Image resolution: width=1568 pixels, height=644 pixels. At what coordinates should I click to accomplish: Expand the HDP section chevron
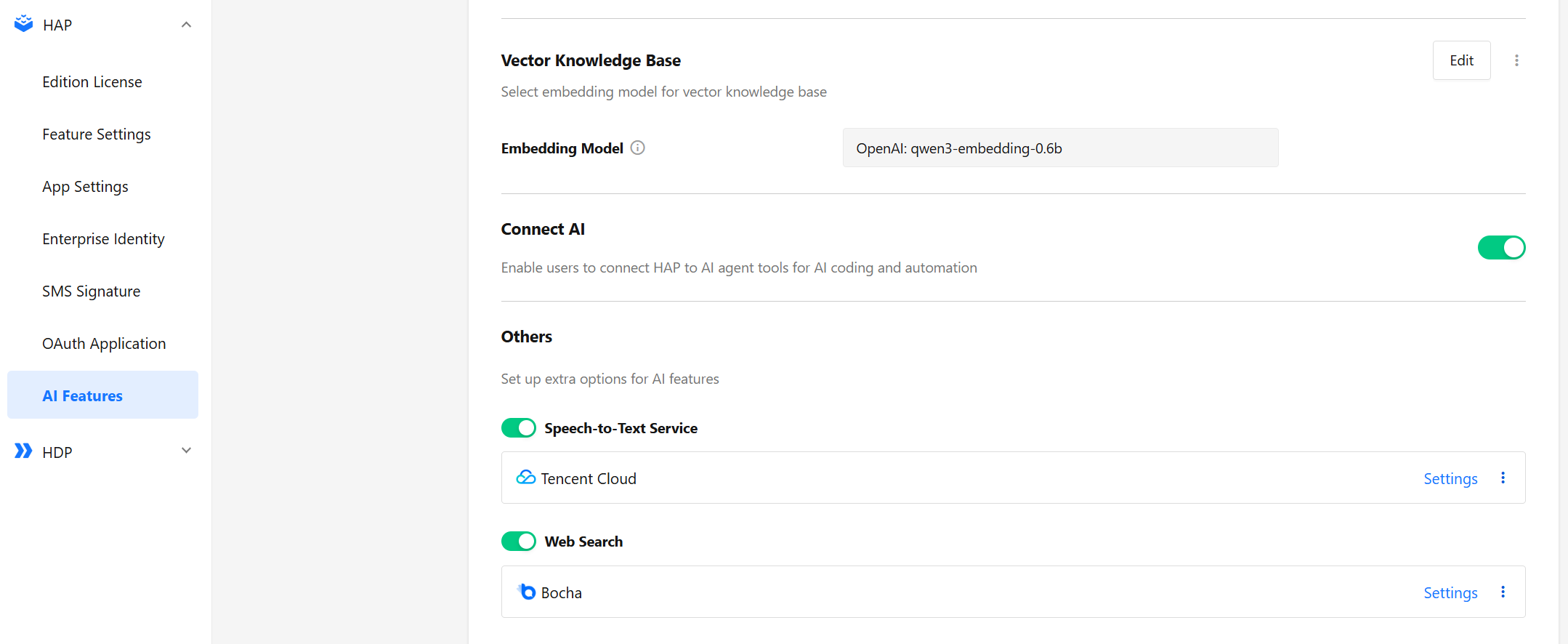[x=186, y=451]
